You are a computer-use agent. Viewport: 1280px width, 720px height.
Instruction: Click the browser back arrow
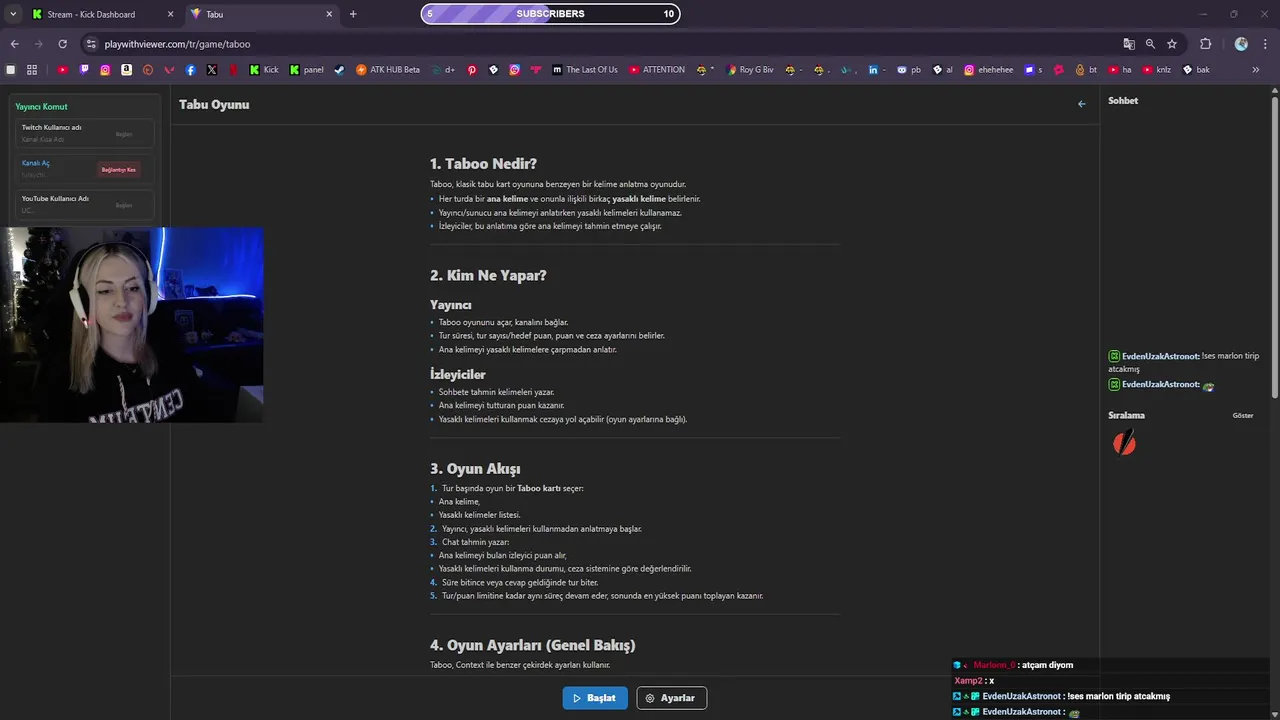(x=14, y=44)
